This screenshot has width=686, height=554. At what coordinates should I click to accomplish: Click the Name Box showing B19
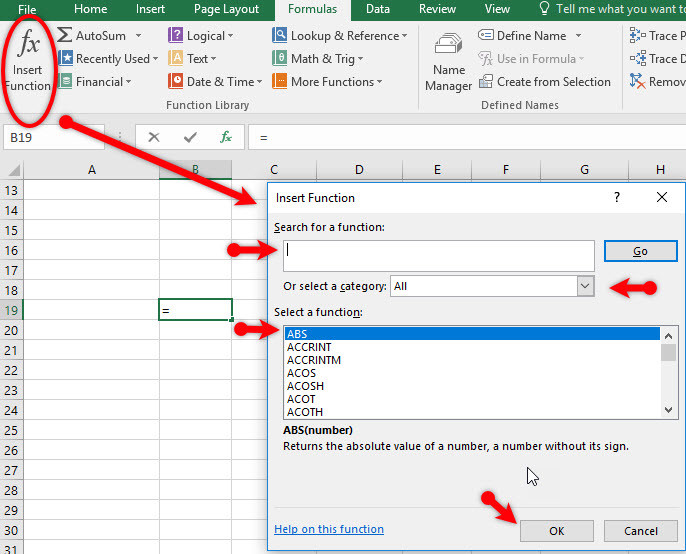(54, 137)
